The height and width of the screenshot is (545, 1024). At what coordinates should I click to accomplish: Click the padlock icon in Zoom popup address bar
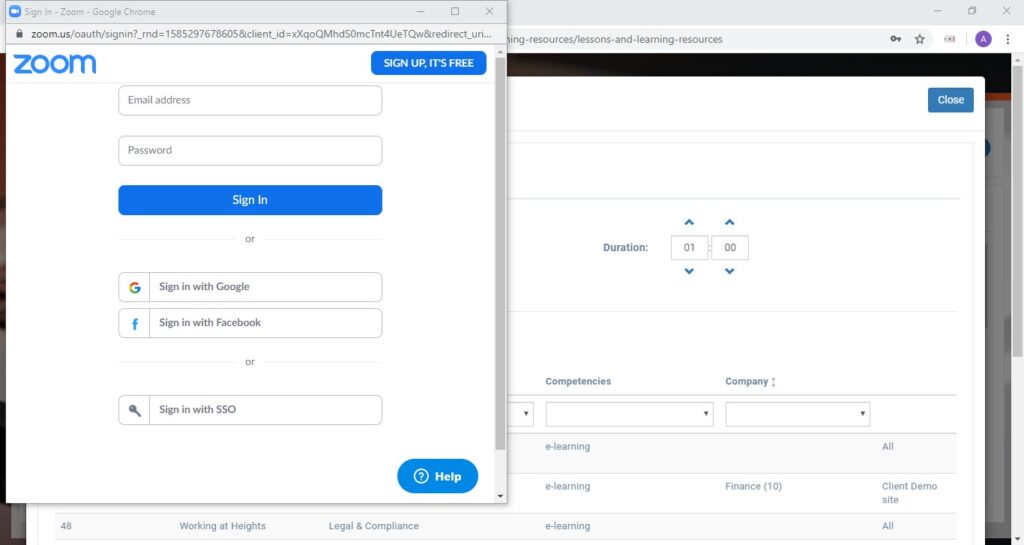(x=19, y=34)
